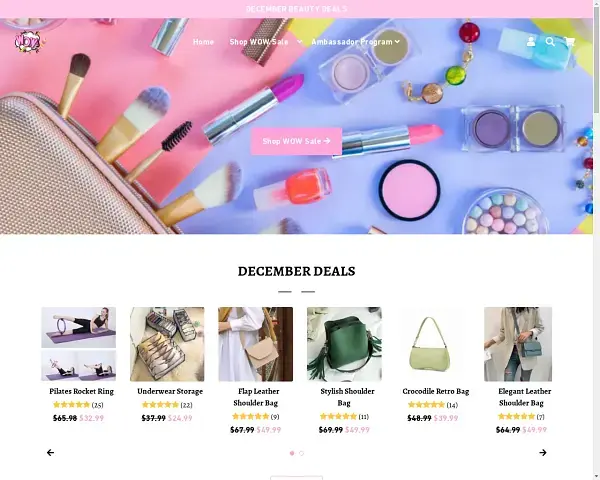The height and width of the screenshot is (480, 600).
Task: Click the WOW logo
Action: 28,42
